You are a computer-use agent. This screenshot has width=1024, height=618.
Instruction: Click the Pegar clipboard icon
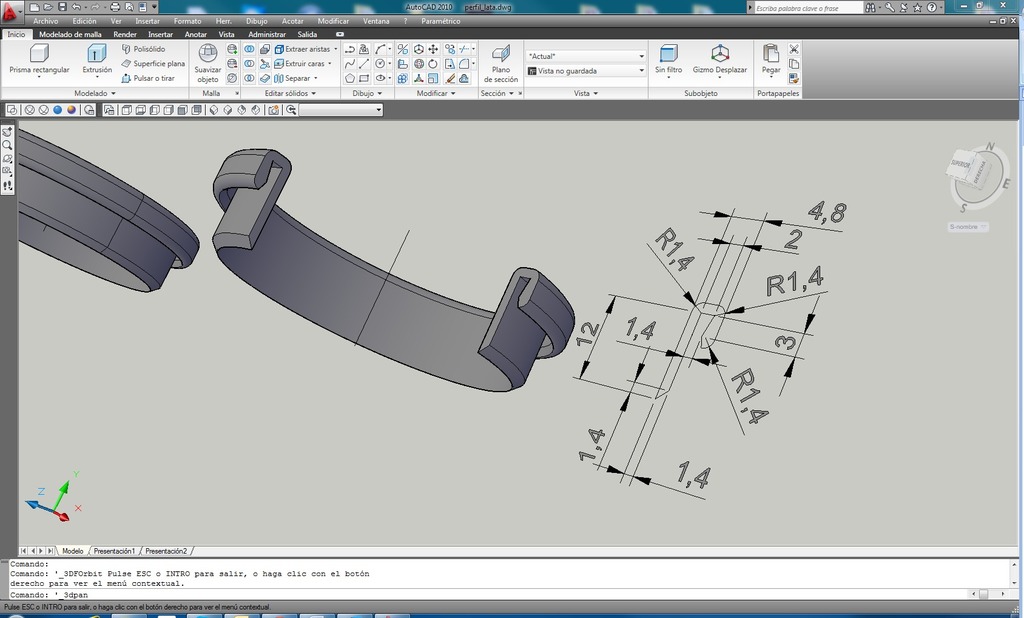click(770, 54)
